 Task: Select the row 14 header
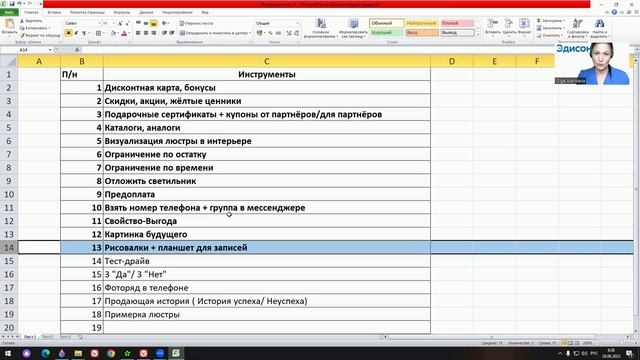[x=9, y=247]
